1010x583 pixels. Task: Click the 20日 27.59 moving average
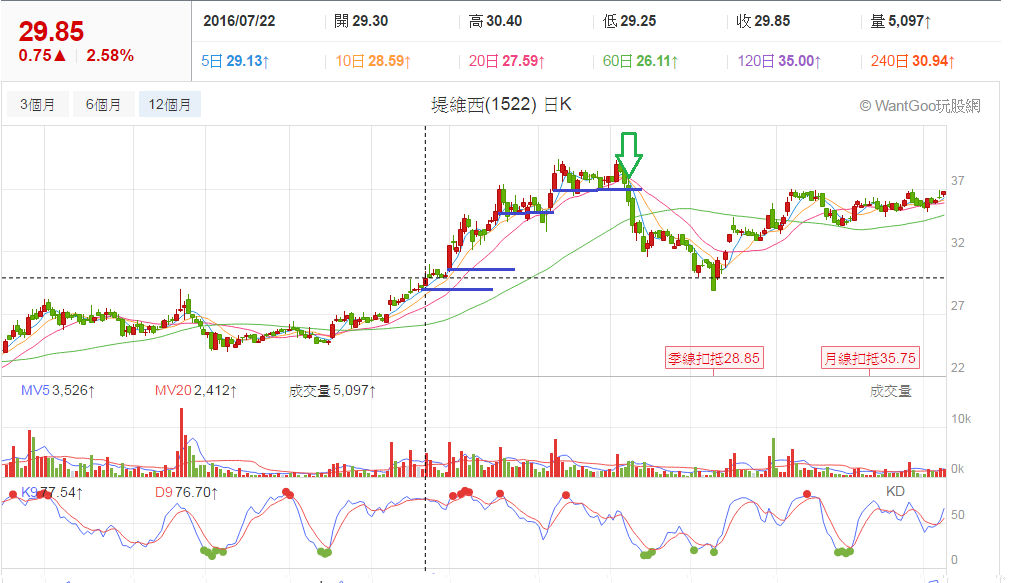point(507,61)
